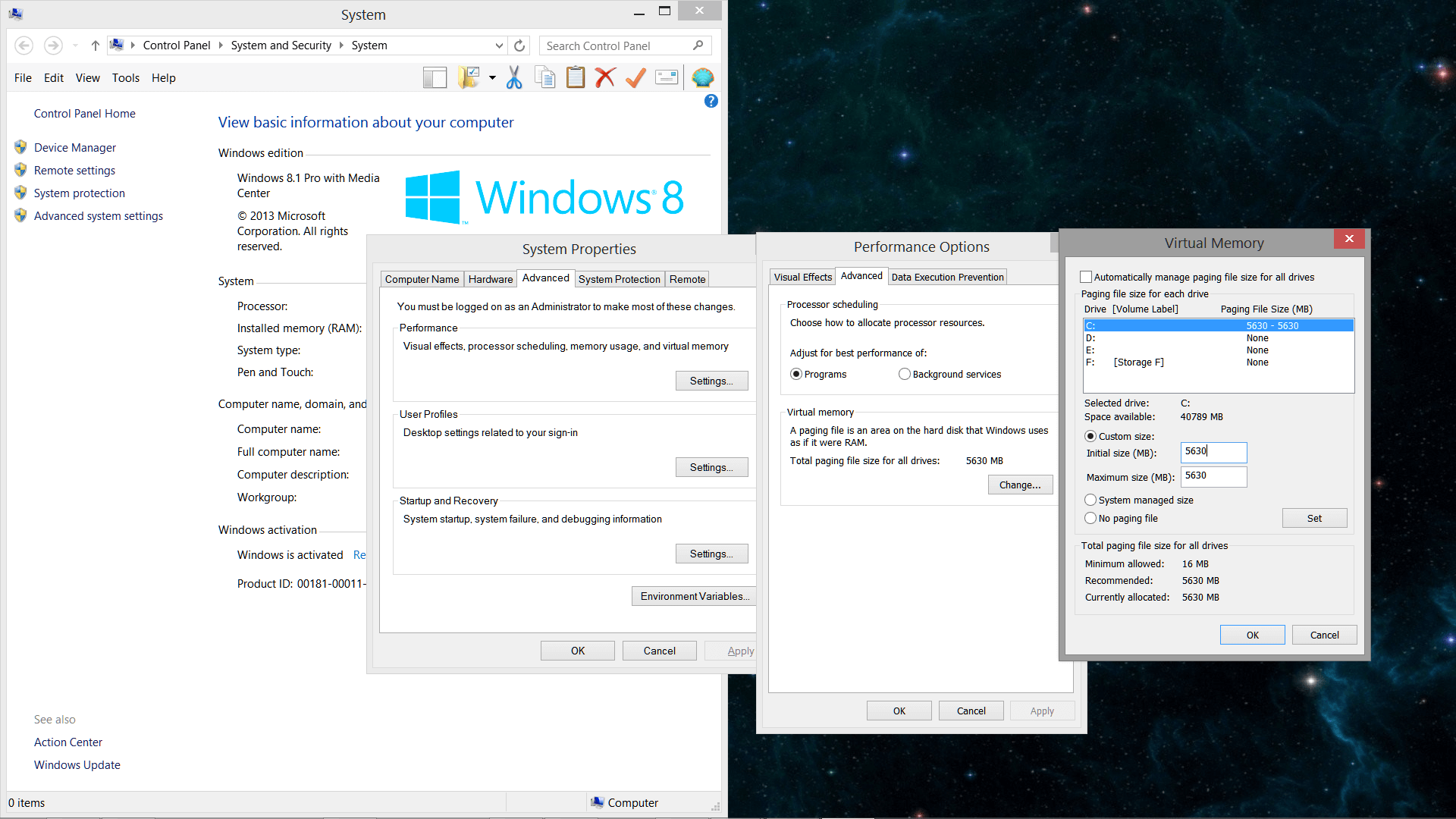The height and width of the screenshot is (819, 1456).
Task: Enable automatically manage paging file size
Action: click(x=1086, y=277)
